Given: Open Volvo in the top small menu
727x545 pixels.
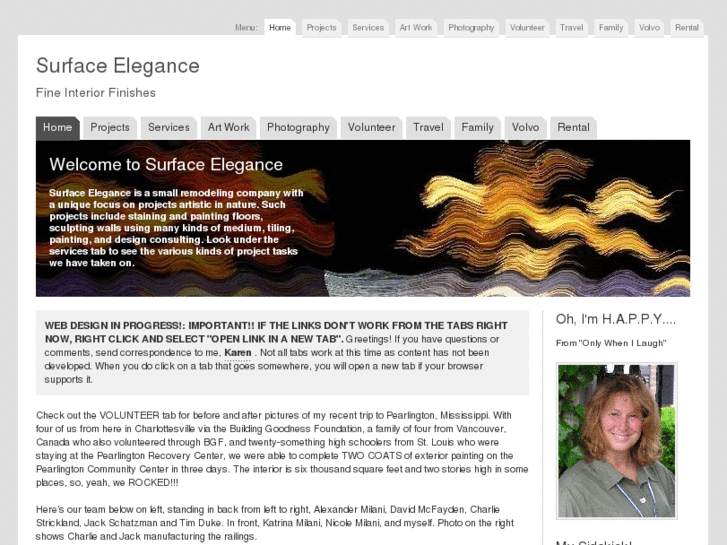Looking at the screenshot, I should tap(649, 27).
